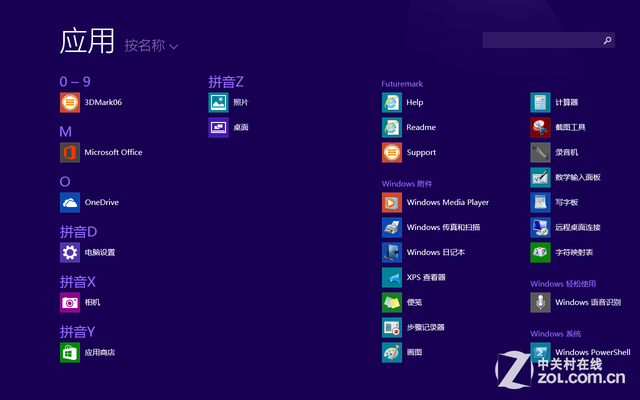
Task: Click the XPS 查看器 text label
Action: click(426, 278)
